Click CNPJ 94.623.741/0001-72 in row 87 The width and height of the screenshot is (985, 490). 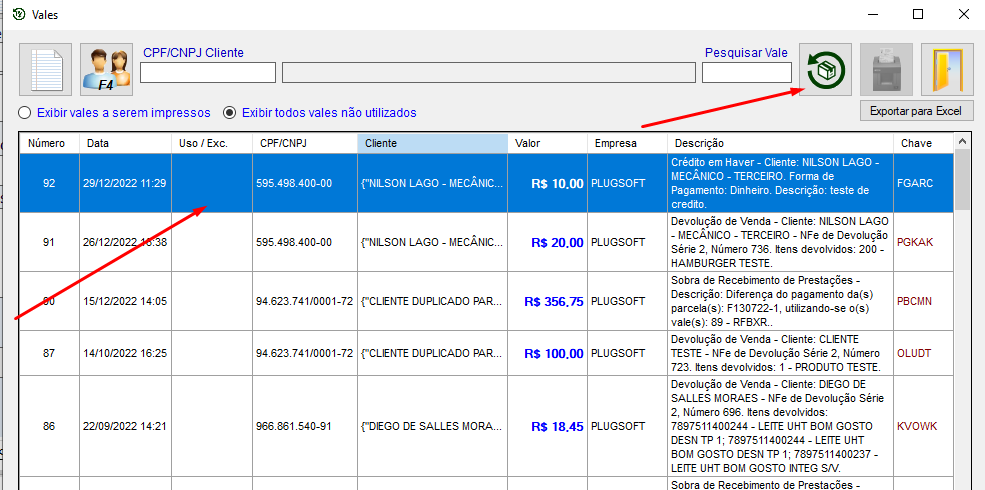304,354
